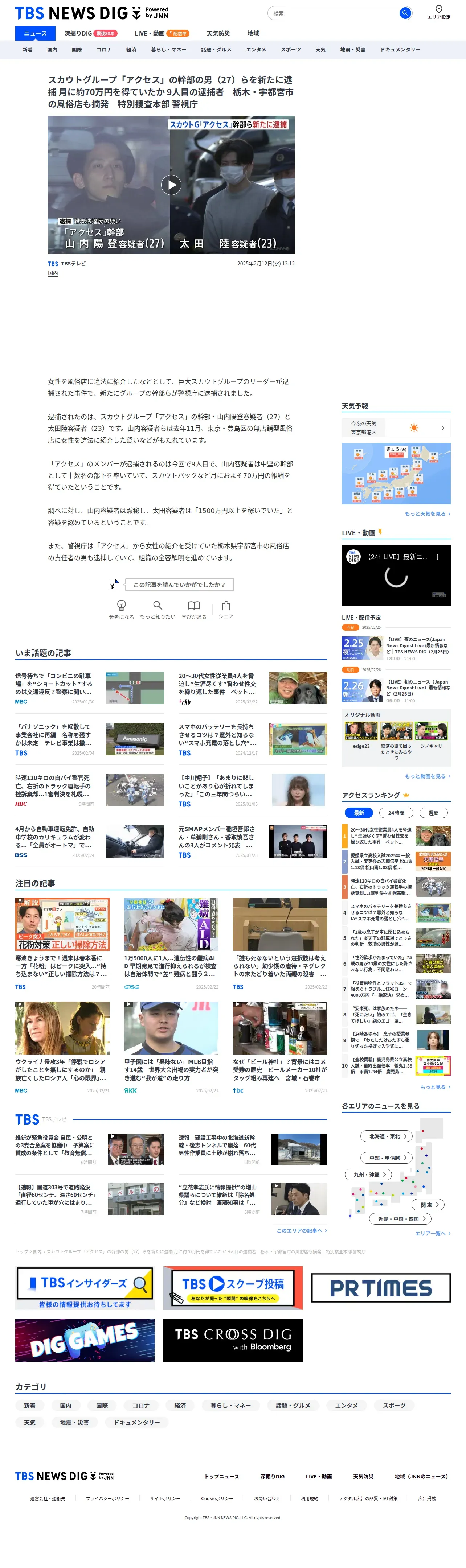Switch to the 地域 tab
This screenshot has width=466, height=1568.
pyautogui.click(x=253, y=33)
